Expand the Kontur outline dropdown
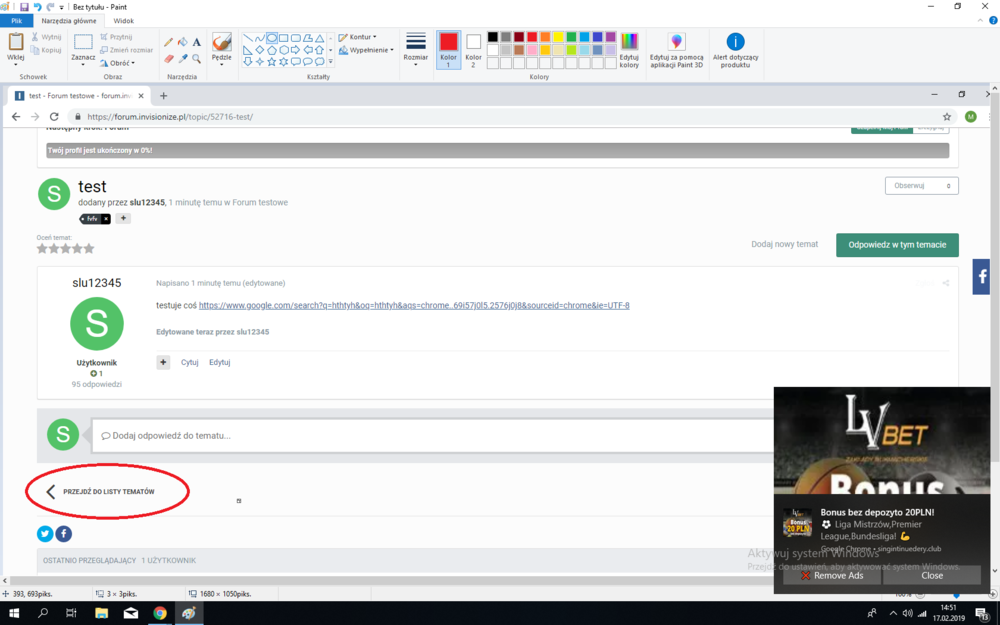 [x=358, y=37]
